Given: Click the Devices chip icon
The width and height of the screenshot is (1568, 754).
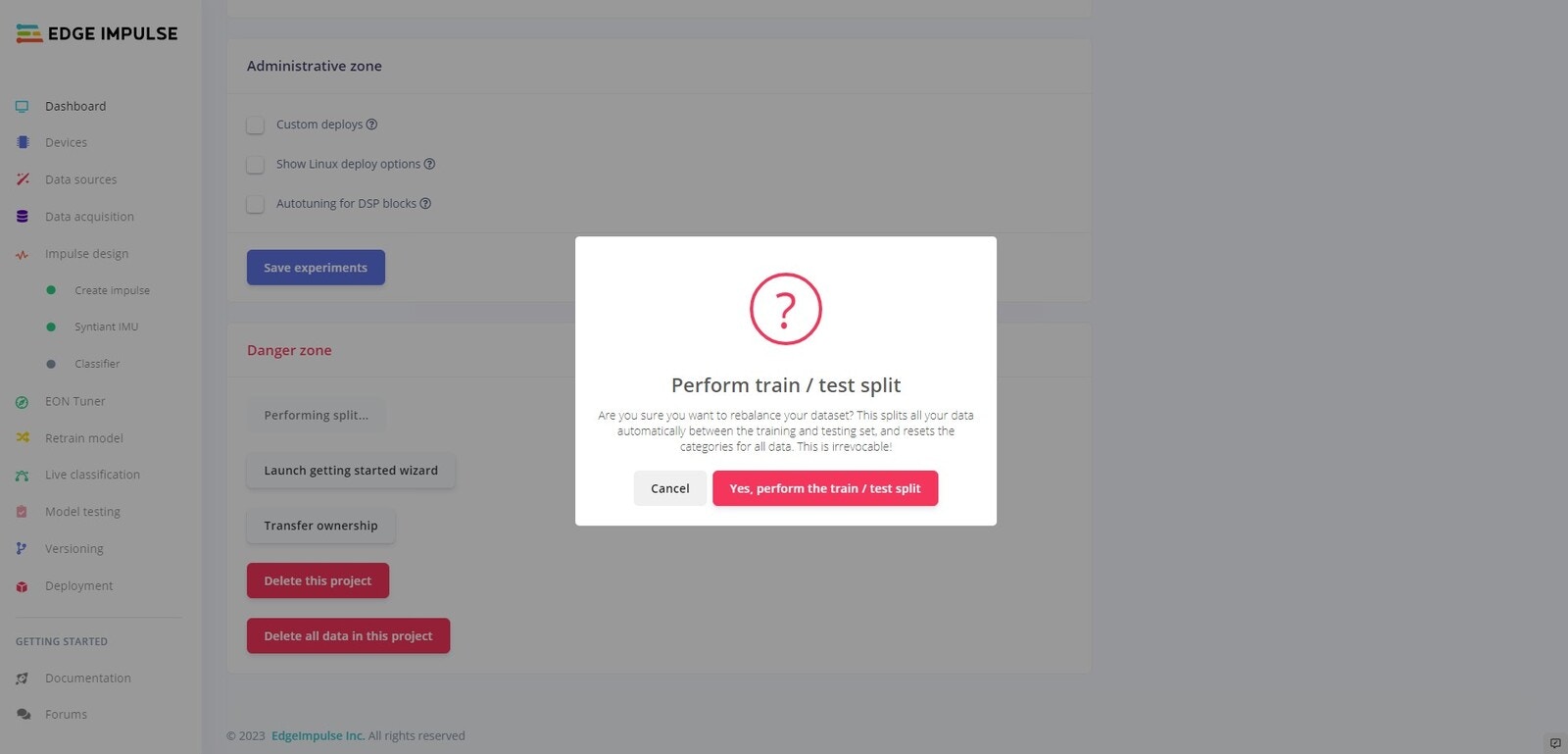Looking at the screenshot, I should [x=23, y=142].
